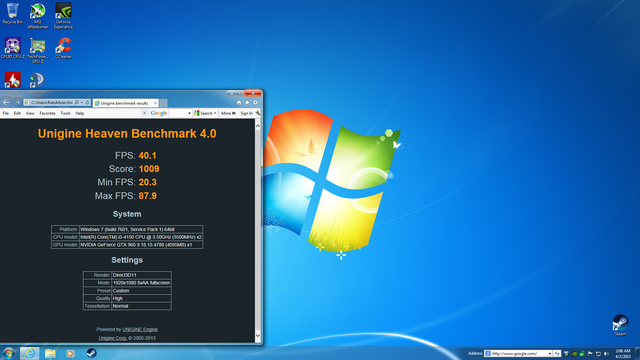Open the Windows Start orb

pos(9,353)
